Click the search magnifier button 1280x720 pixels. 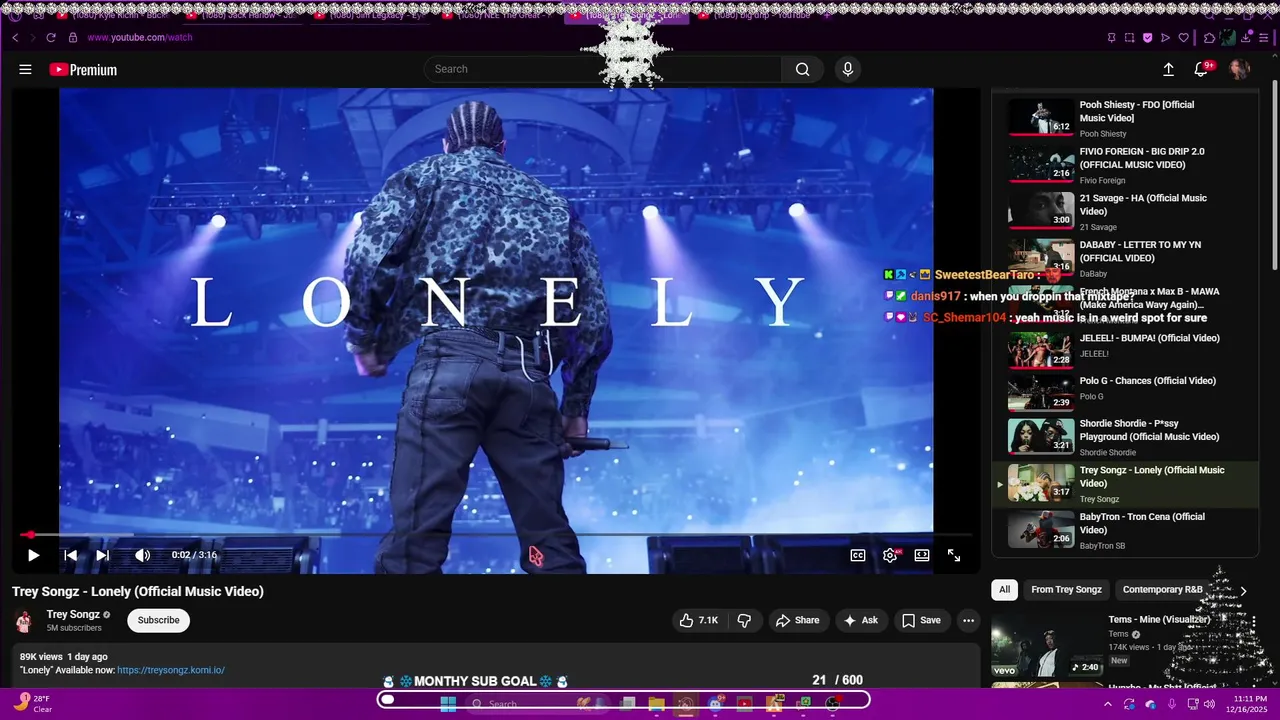click(802, 69)
